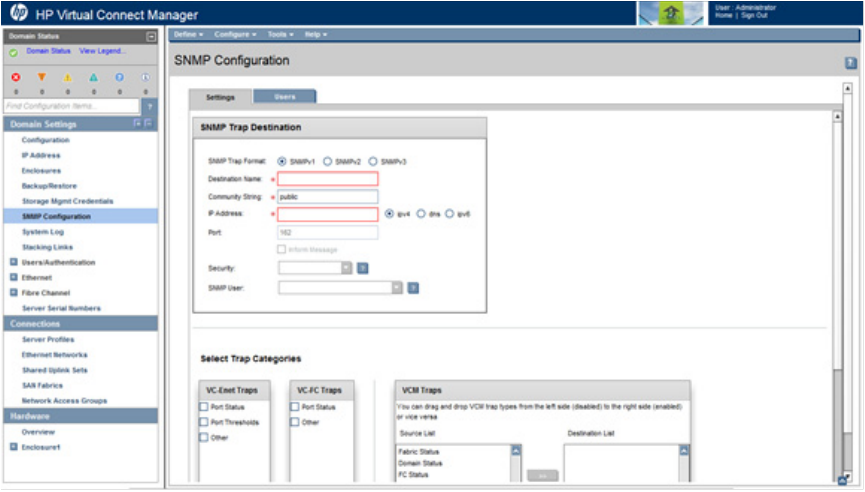This screenshot has width=865, height=492.
Task: Click the green domain status check icon
Action: pyautogui.click(x=13, y=52)
